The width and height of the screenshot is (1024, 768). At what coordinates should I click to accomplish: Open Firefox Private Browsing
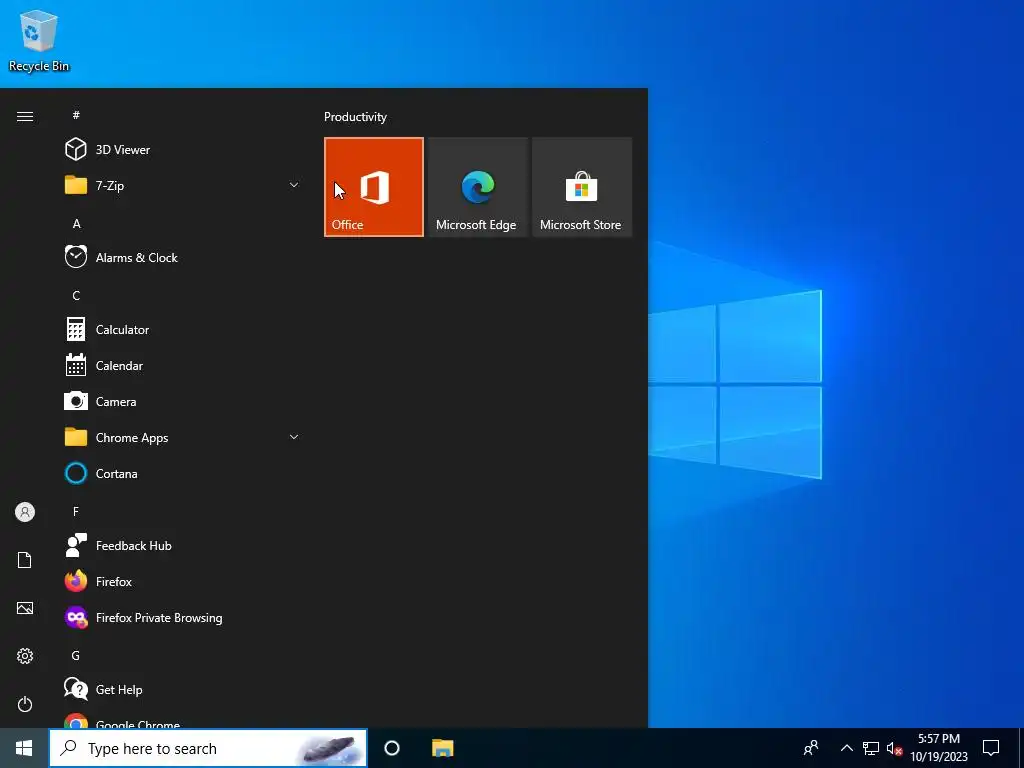point(183,617)
